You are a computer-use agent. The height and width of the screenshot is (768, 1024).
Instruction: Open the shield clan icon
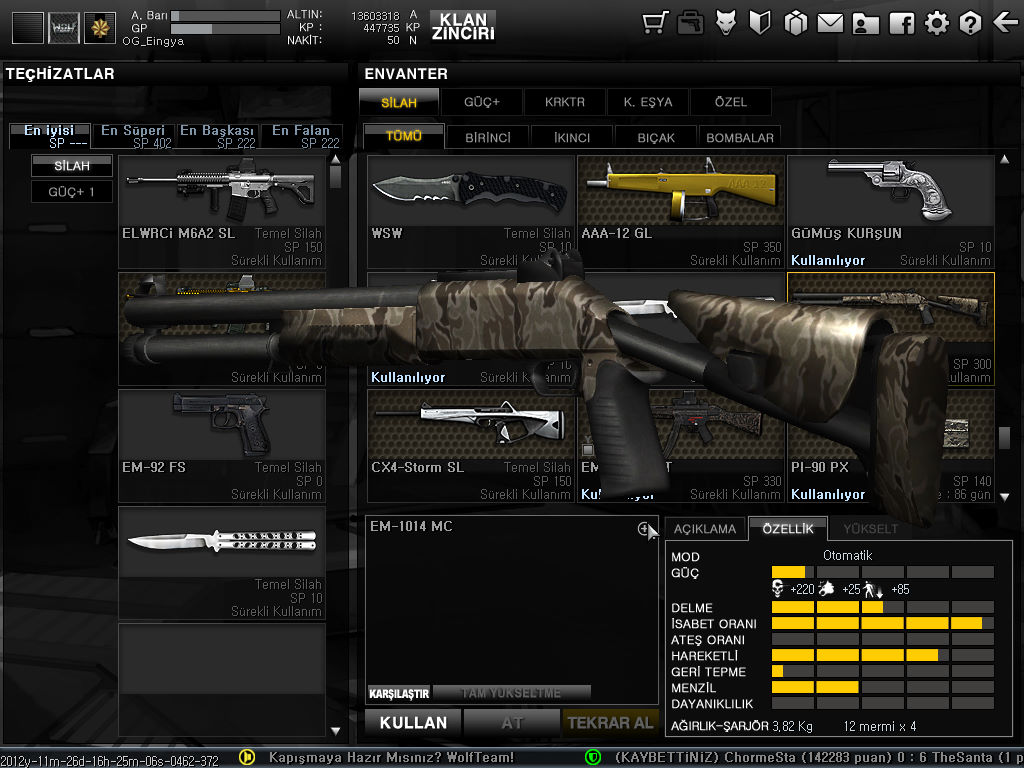760,23
